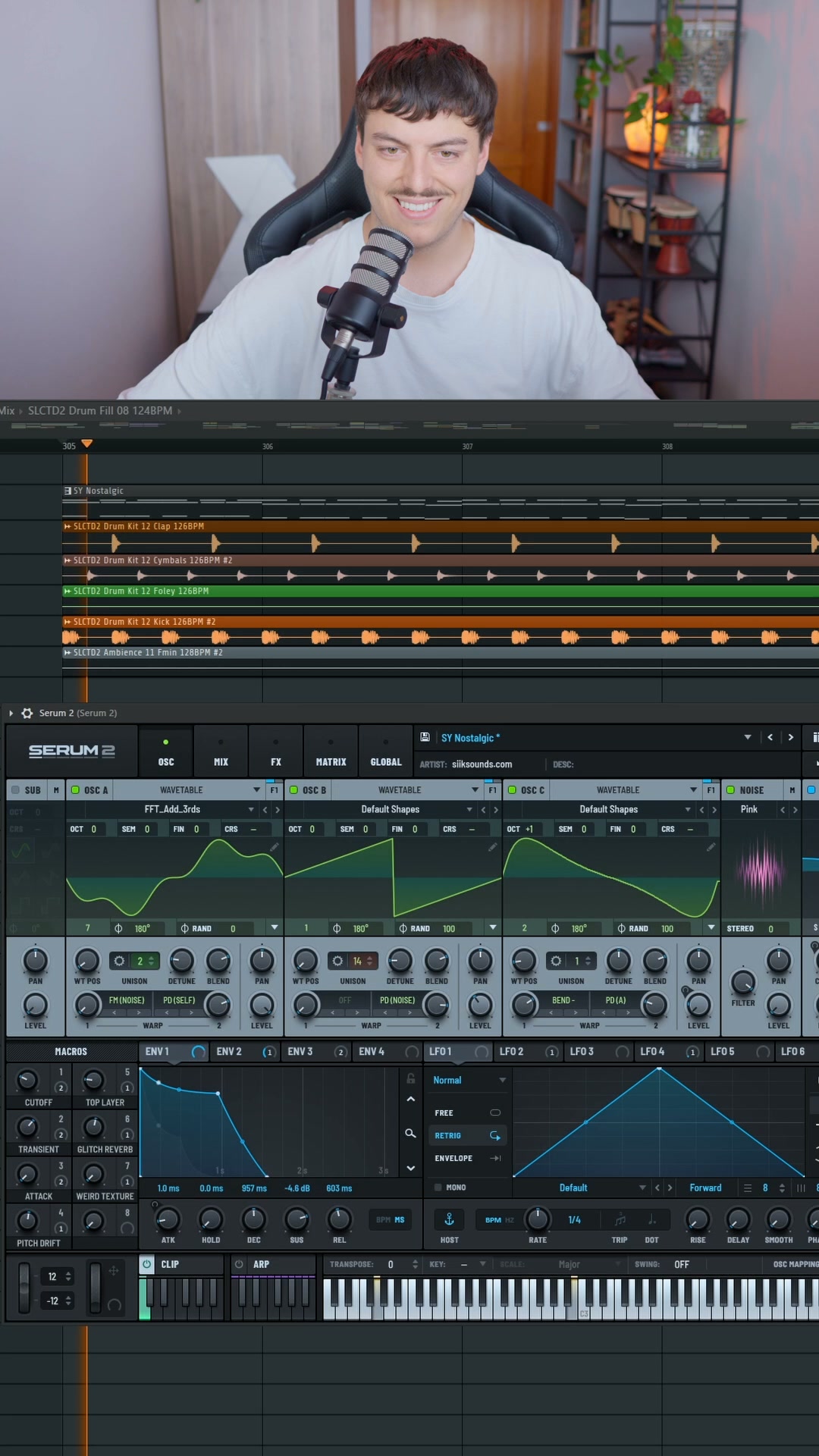Open OSC C WAVETABLE type dropdown
Viewport: 819px width, 1456px height.
click(694, 789)
